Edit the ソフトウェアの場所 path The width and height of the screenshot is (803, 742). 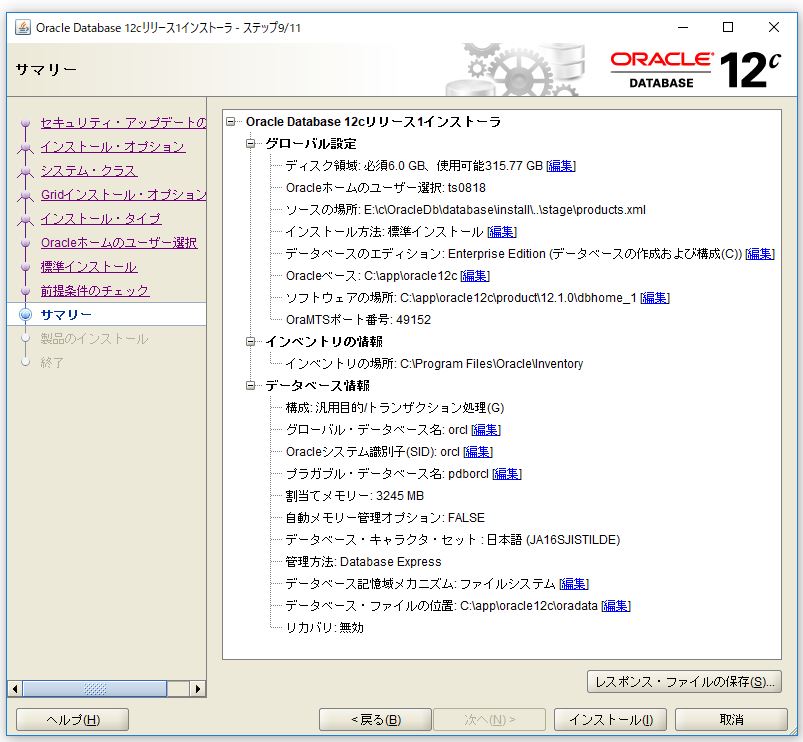(655, 298)
